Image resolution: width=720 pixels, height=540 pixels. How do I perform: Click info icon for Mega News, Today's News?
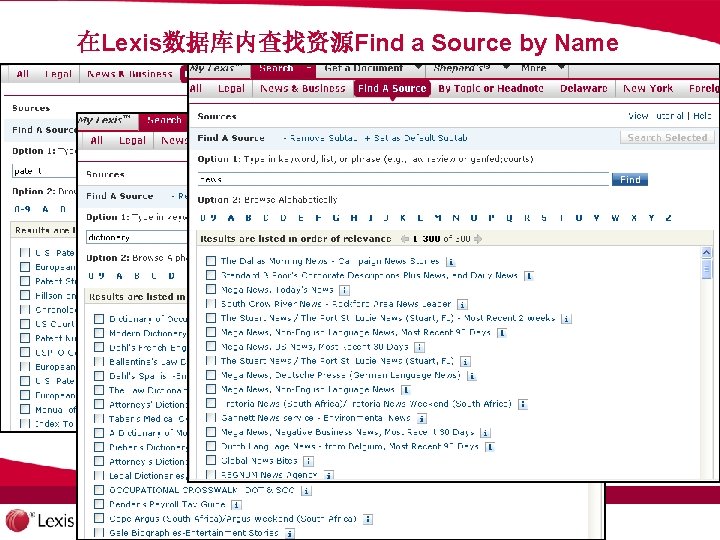coord(344,290)
